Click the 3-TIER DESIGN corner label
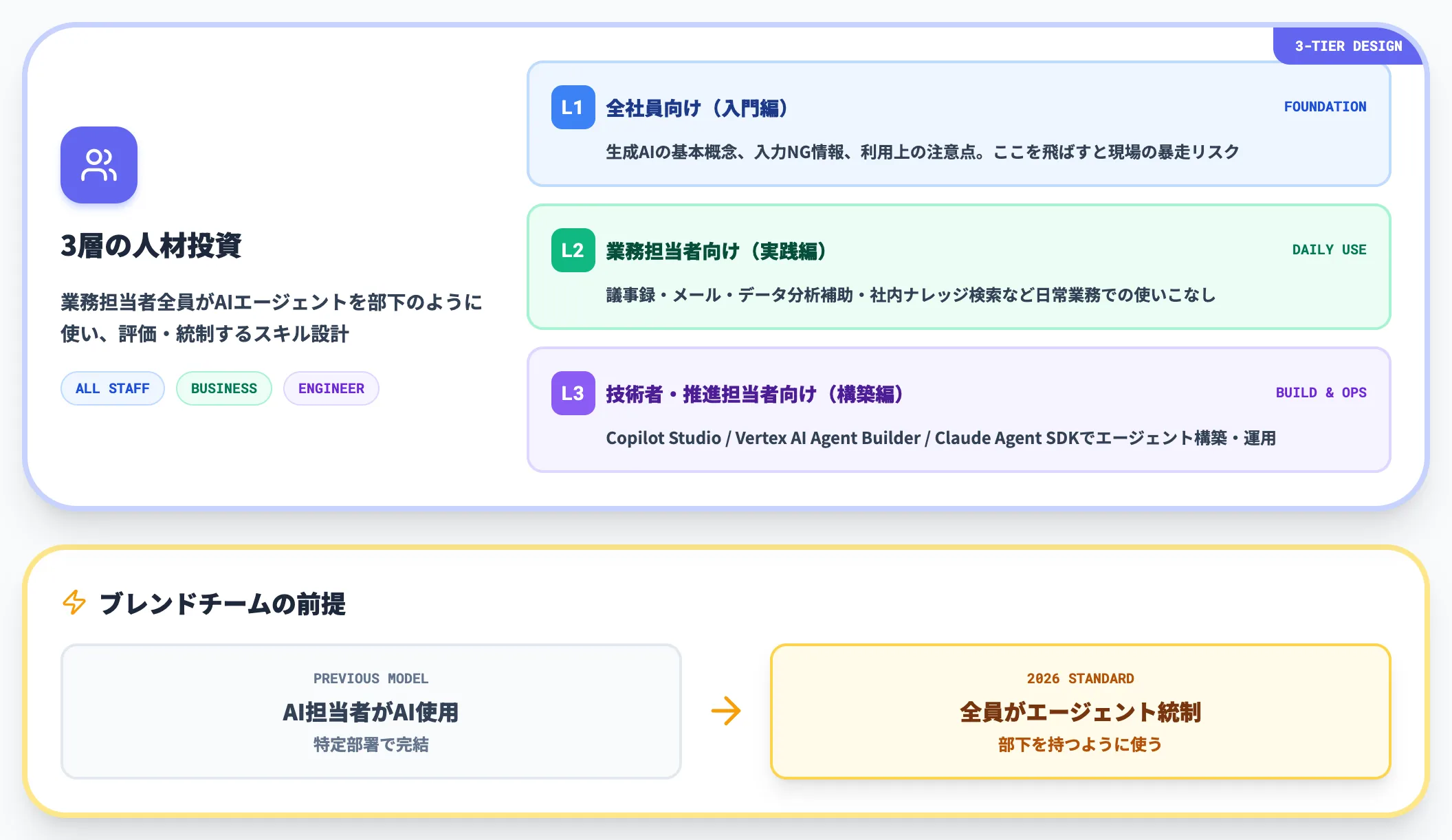 [1348, 46]
